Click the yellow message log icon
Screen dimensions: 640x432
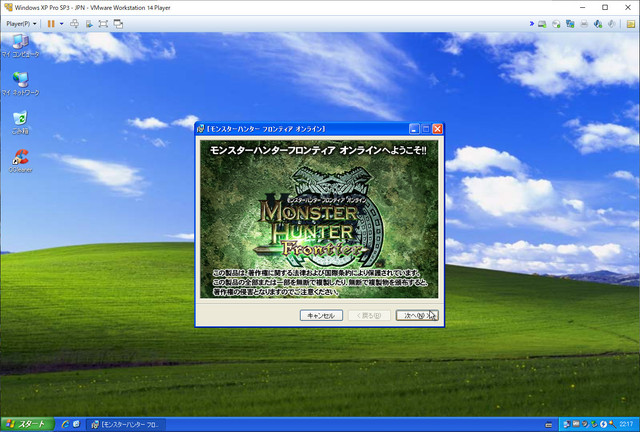coord(631,24)
